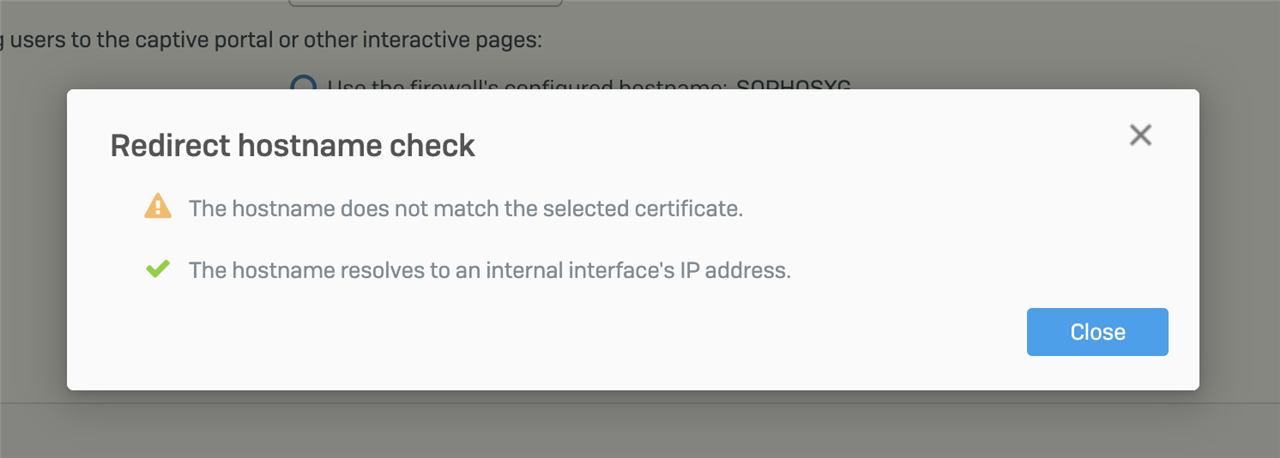The width and height of the screenshot is (1280, 458).
Task: Click the captive portal description text
Action: point(272,41)
